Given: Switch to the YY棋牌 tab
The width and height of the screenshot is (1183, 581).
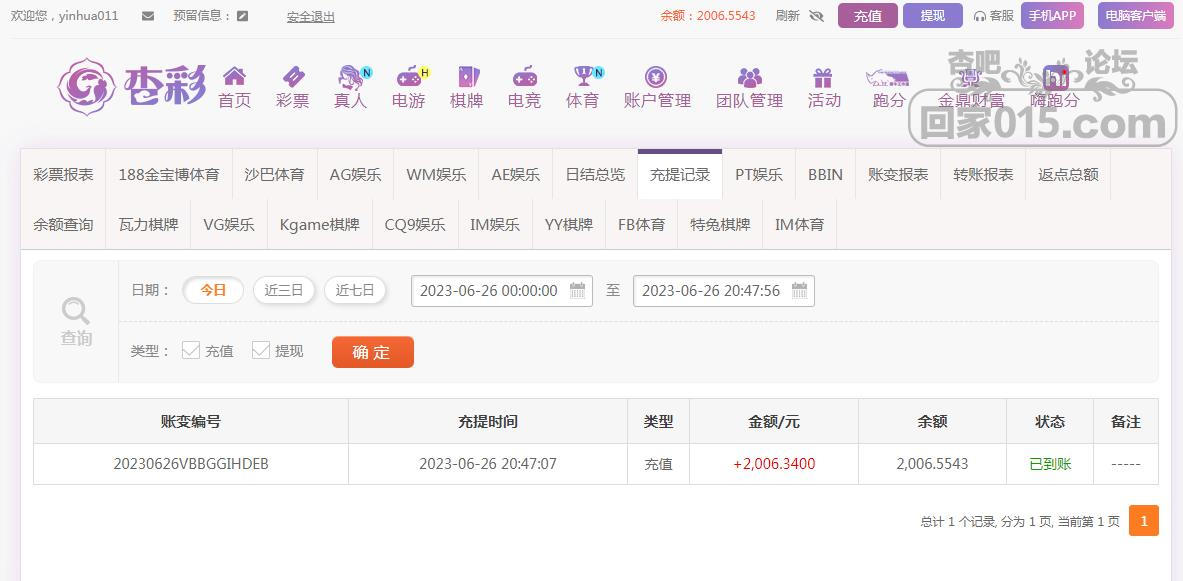Looking at the screenshot, I should (569, 224).
